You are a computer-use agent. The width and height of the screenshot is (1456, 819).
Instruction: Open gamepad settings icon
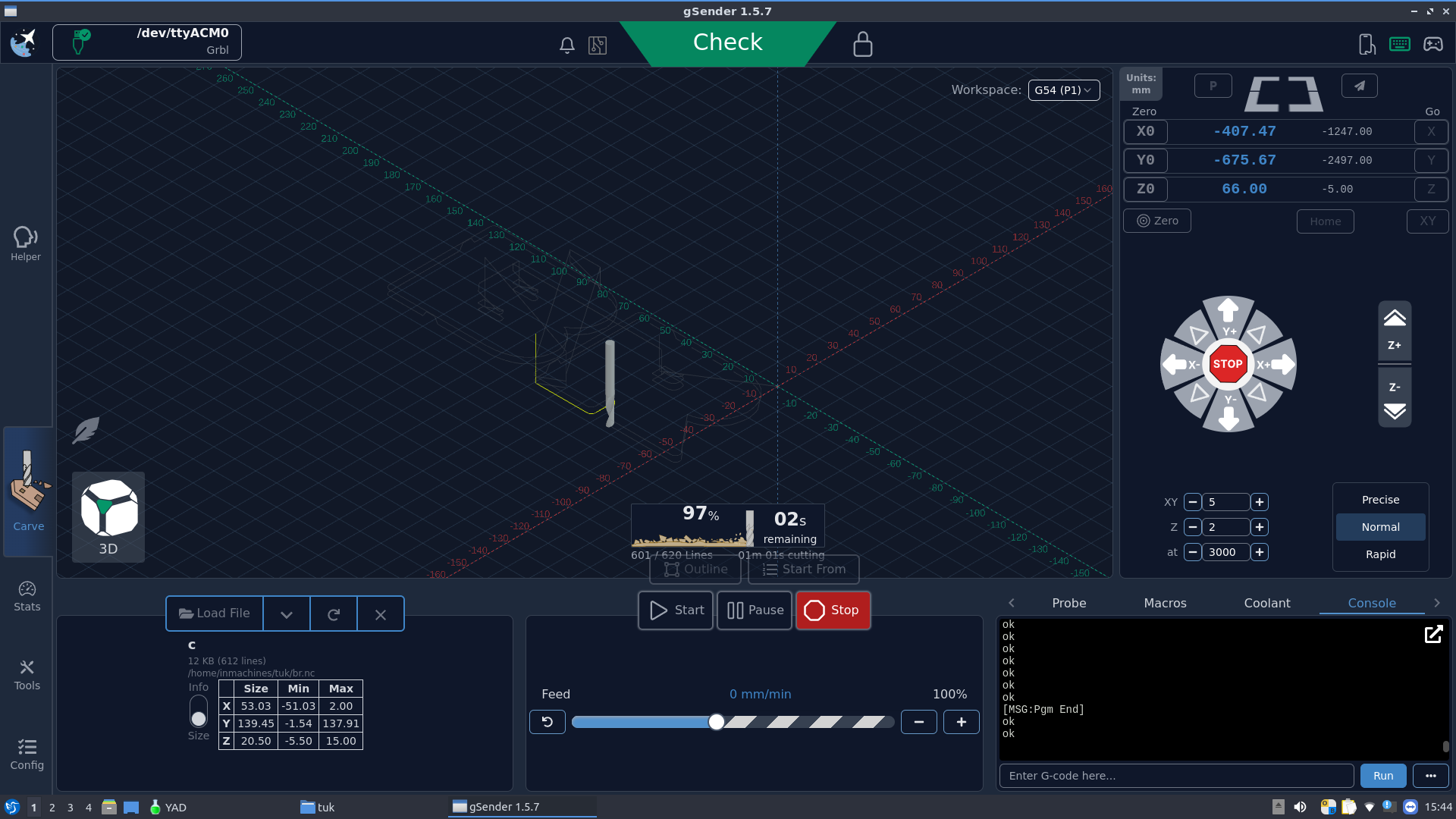coord(1432,44)
